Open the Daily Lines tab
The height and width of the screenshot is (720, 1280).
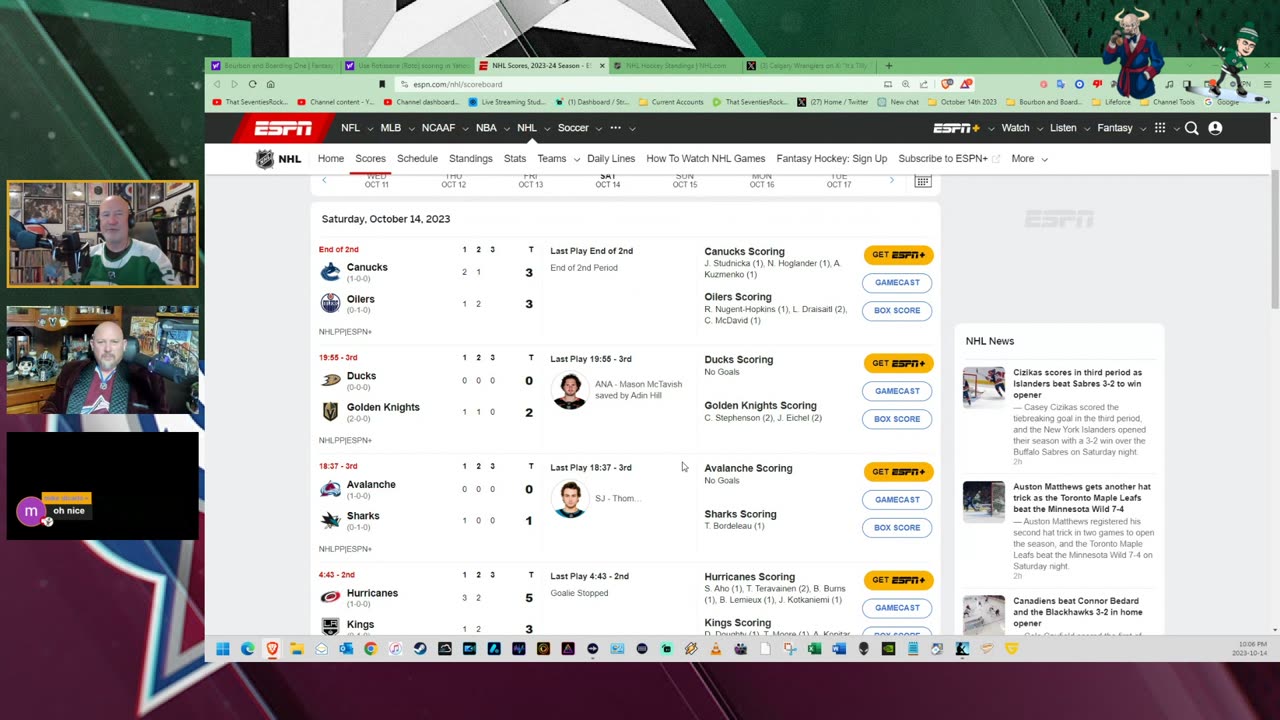click(x=611, y=159)
